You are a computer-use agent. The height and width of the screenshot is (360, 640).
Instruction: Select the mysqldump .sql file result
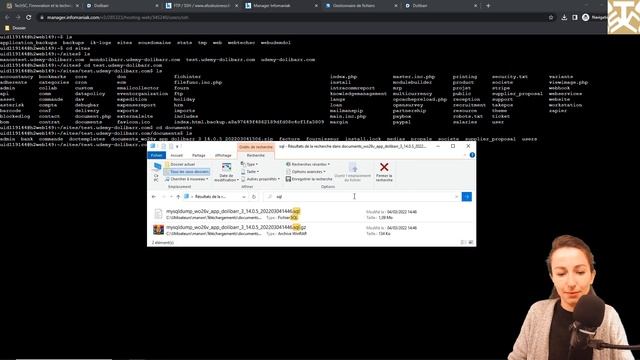coord(311,214)
